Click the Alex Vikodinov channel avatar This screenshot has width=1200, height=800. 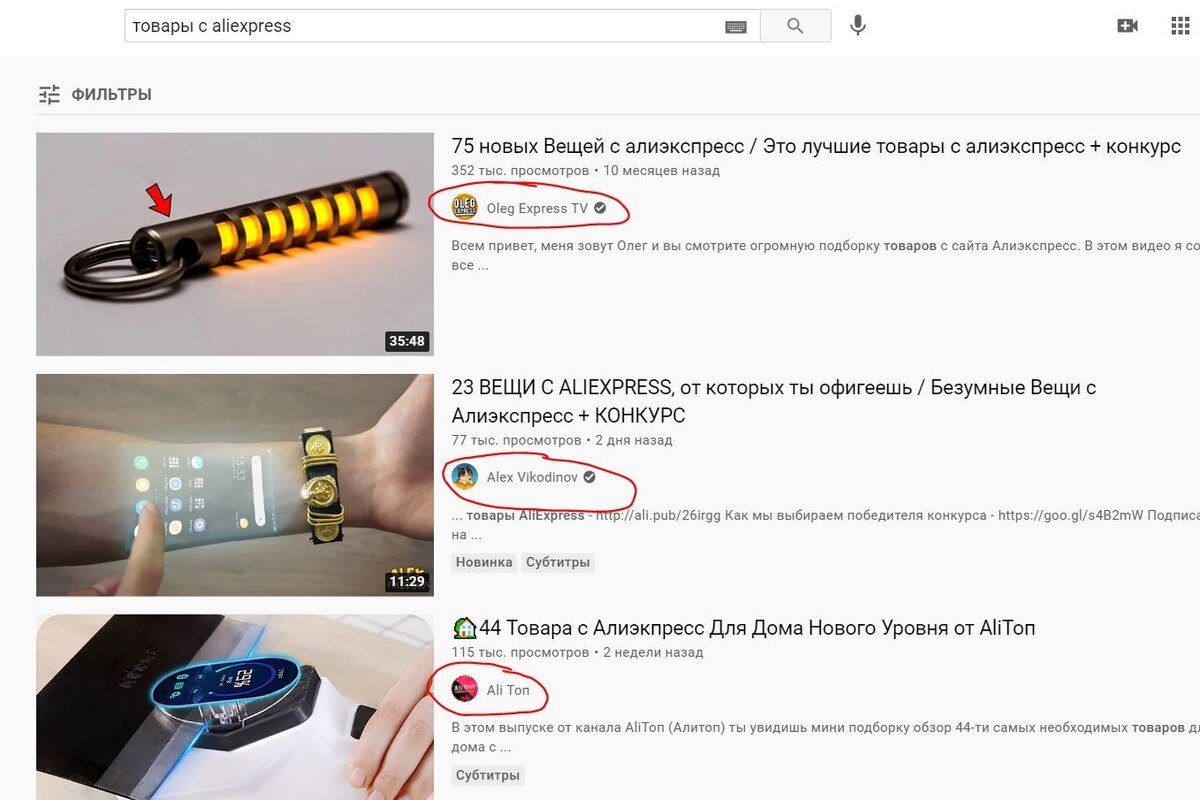465,477
